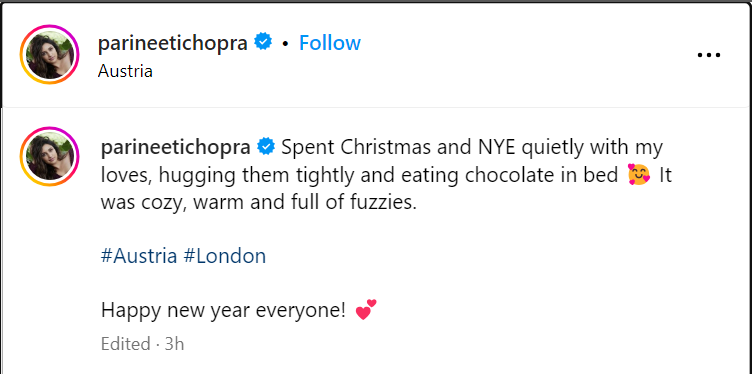Image resolution: width=752 pixels, height=374 pixels.
Task: Click the profile picture beside the caption
Action: click(x=49, y=156)
